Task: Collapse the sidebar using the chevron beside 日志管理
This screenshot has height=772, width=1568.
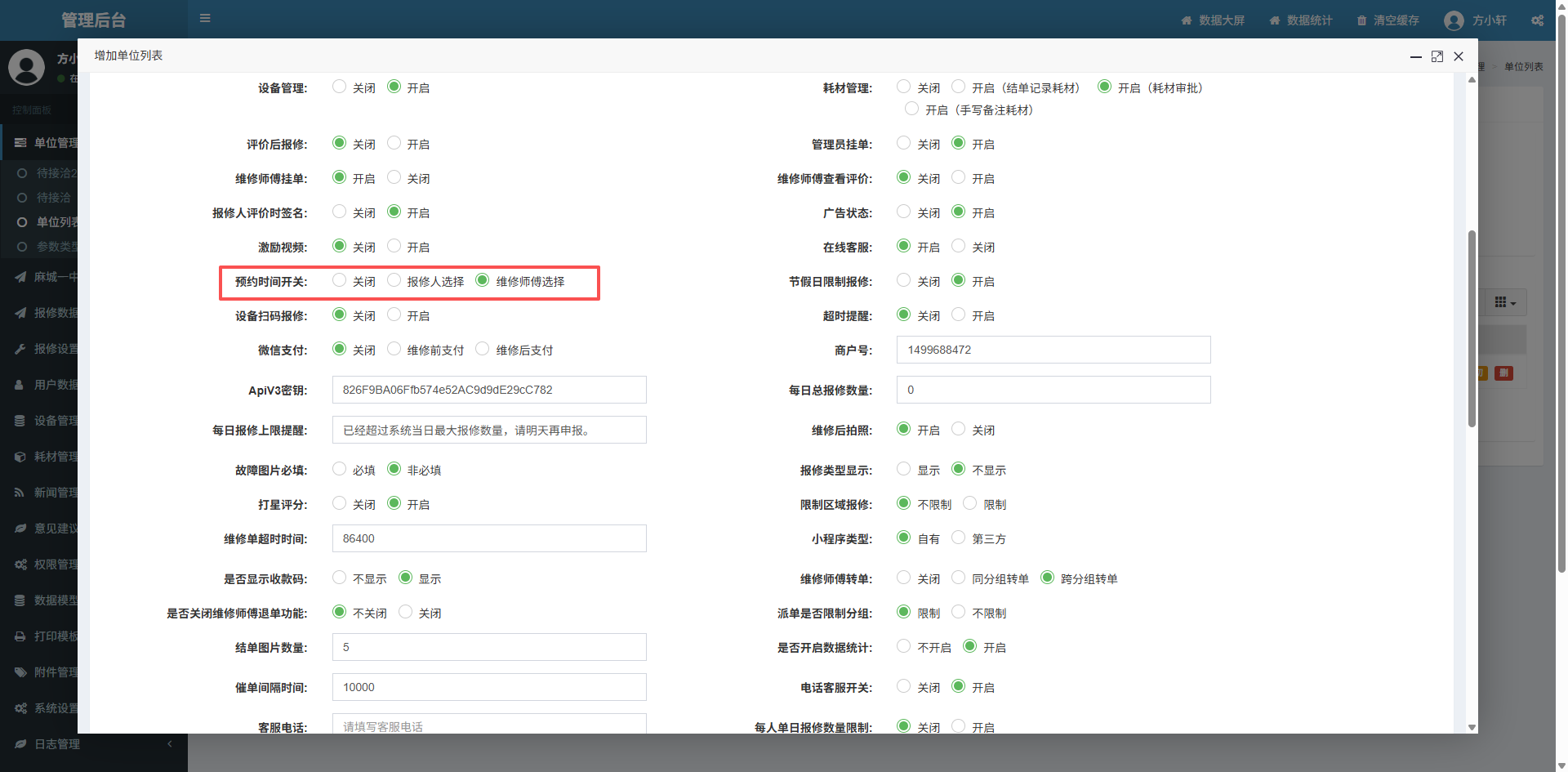Action: pyautogui.click(x=170, y=744)
